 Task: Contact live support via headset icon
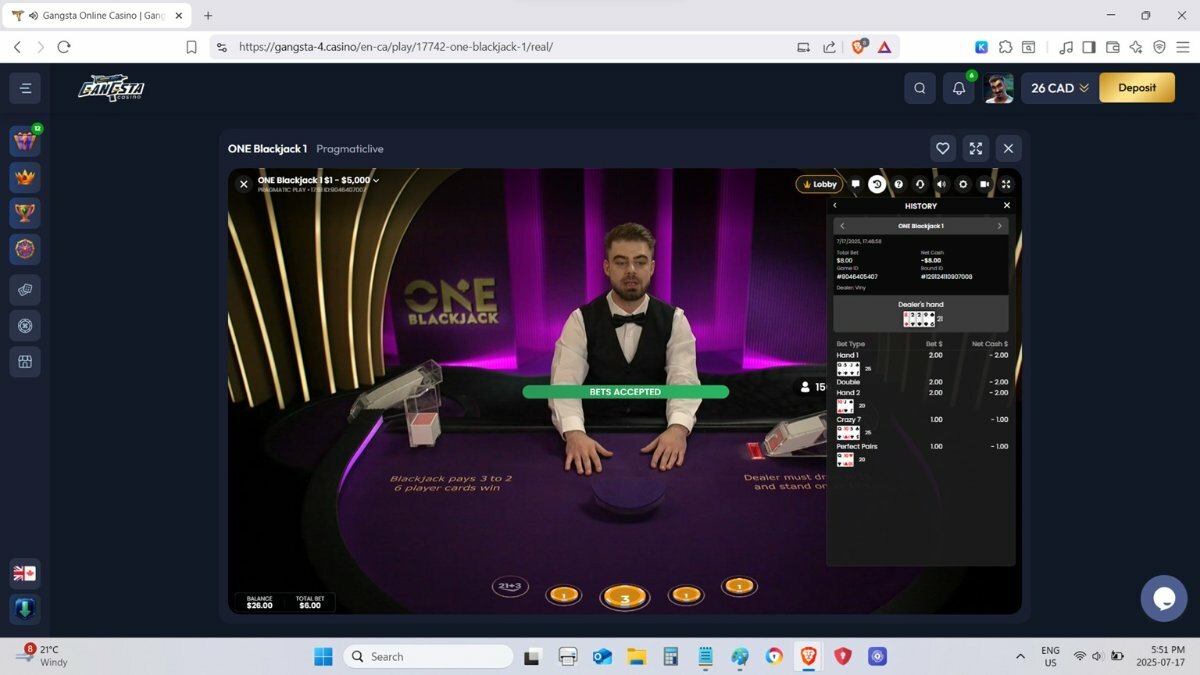coord(920,184)
